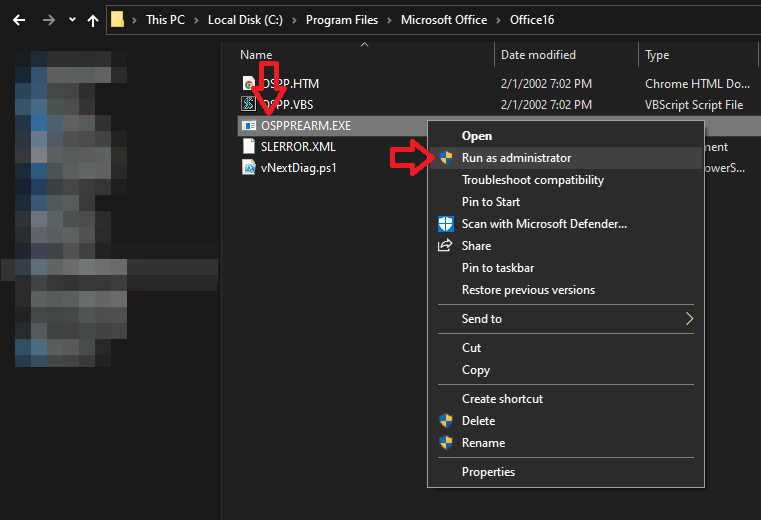
Task: Click the Back navigation arrow
Action: 18,20
